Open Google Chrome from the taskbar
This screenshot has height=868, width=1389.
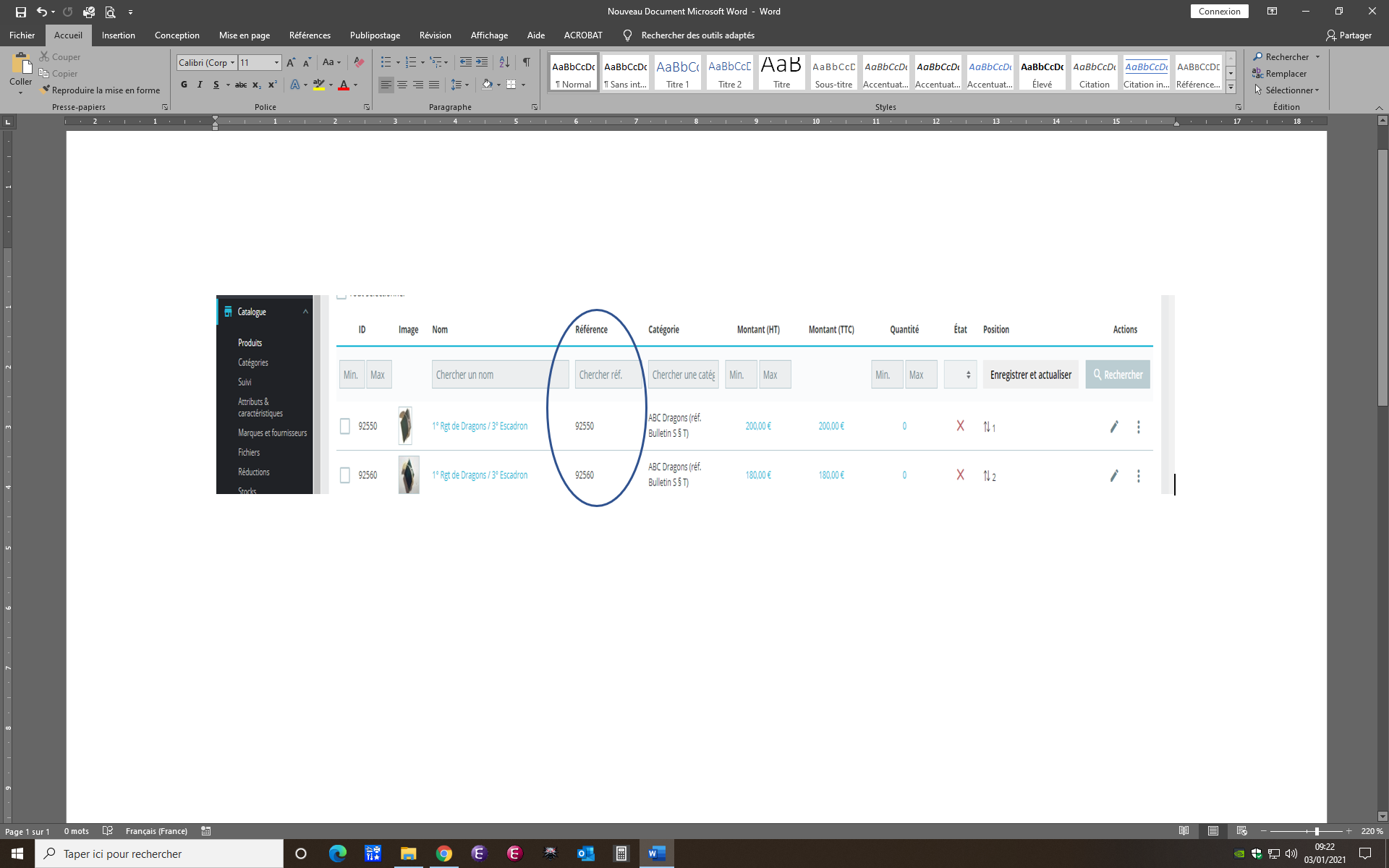point(443,854)
